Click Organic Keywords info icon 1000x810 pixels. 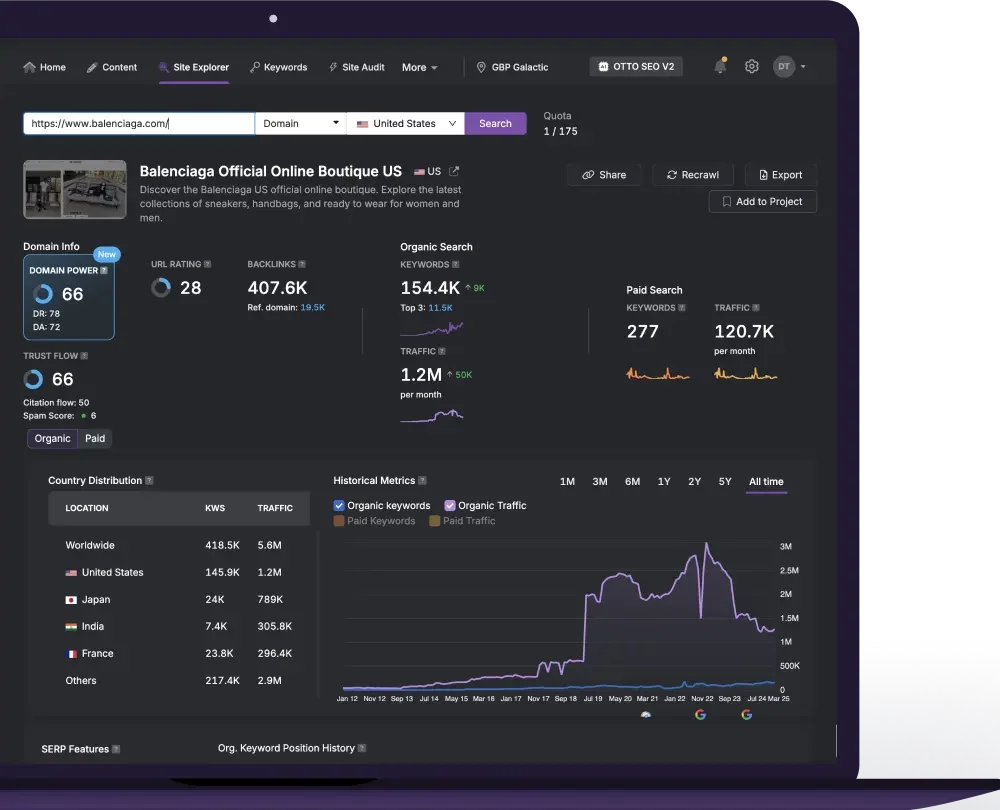[x=455, y=265]
